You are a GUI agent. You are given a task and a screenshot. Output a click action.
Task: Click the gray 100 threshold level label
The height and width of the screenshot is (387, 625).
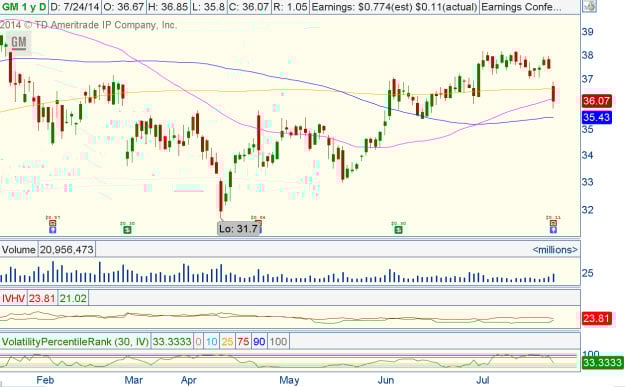278,342
